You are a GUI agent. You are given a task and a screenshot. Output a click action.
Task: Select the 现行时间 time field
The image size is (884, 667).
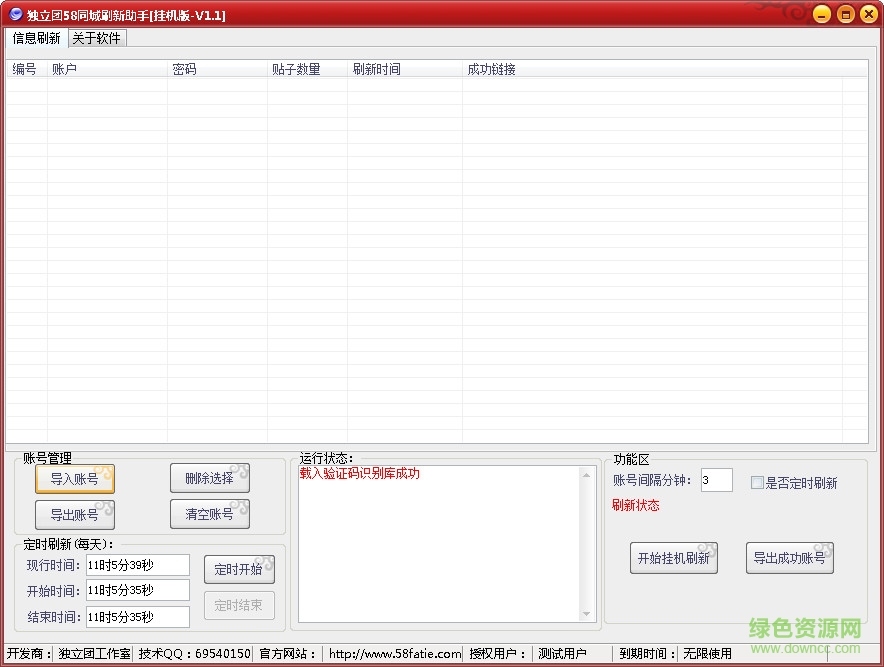[138, 565]
